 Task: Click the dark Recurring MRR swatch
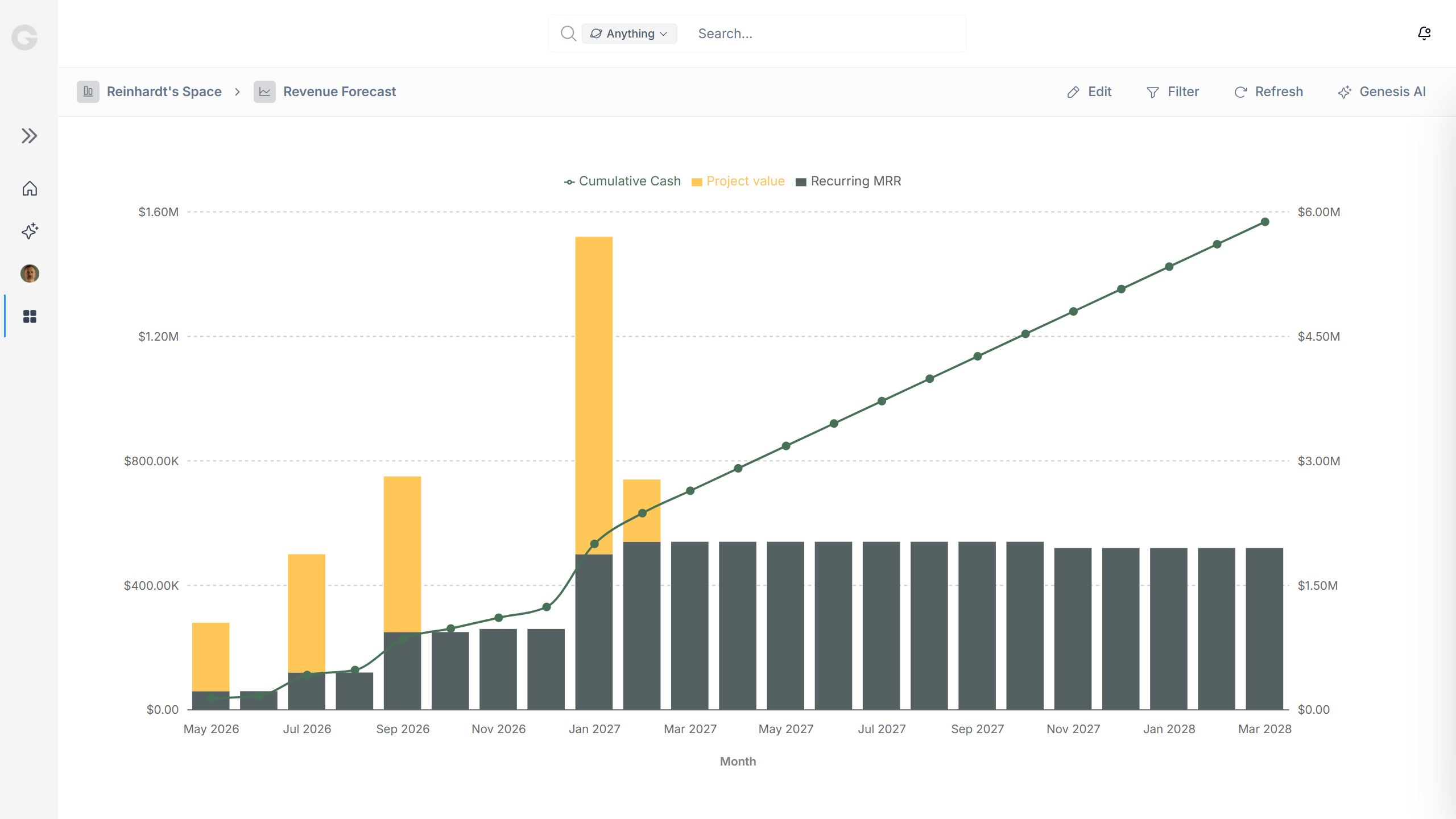coord(801,182)
